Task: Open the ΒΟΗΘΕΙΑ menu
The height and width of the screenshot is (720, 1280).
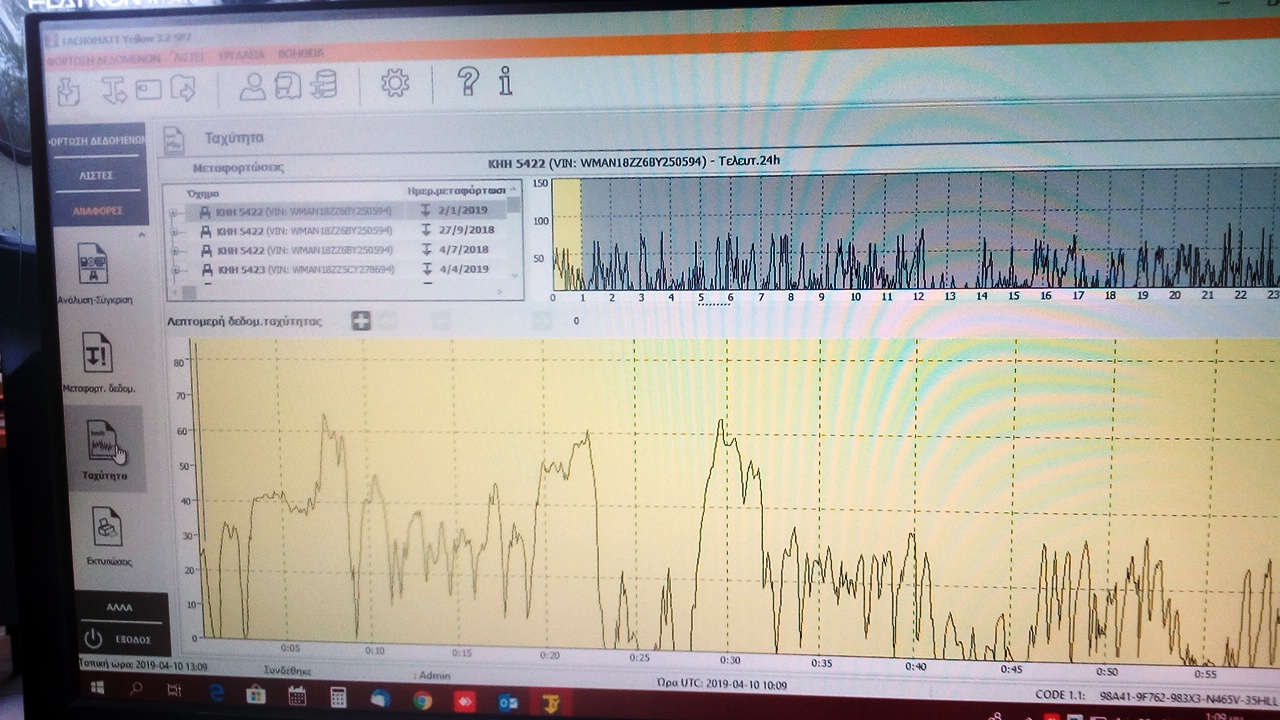Action: click(300, 53)
